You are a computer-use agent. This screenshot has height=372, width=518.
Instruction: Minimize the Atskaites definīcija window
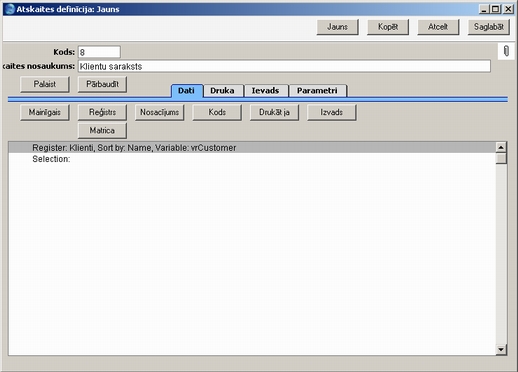[x=484, y=9]
